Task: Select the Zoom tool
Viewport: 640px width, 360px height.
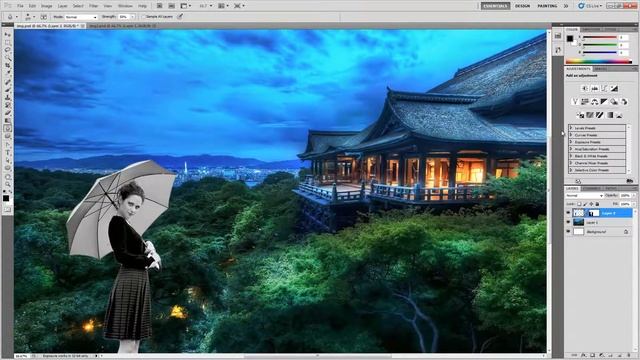Action: pos(7,184)
